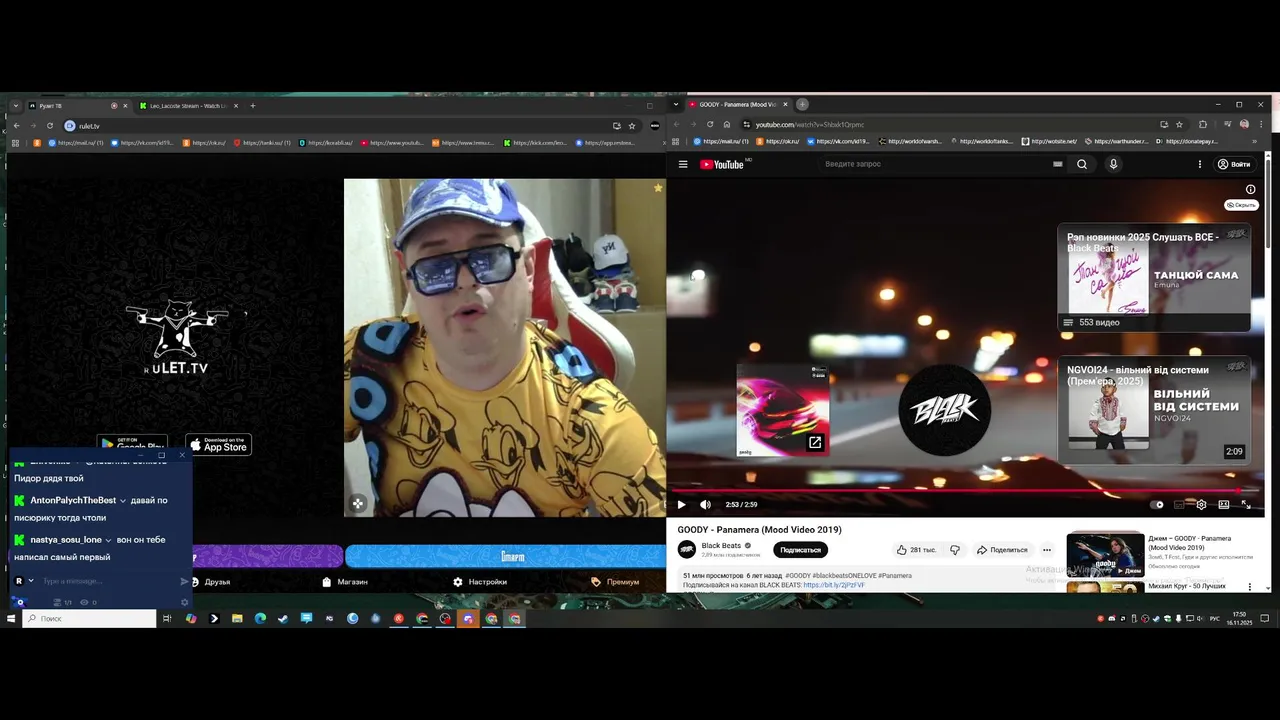Start voice search with microphone icon
Image resolution: width=1280 pixels, height=720 pixels.
[1113, 164]
